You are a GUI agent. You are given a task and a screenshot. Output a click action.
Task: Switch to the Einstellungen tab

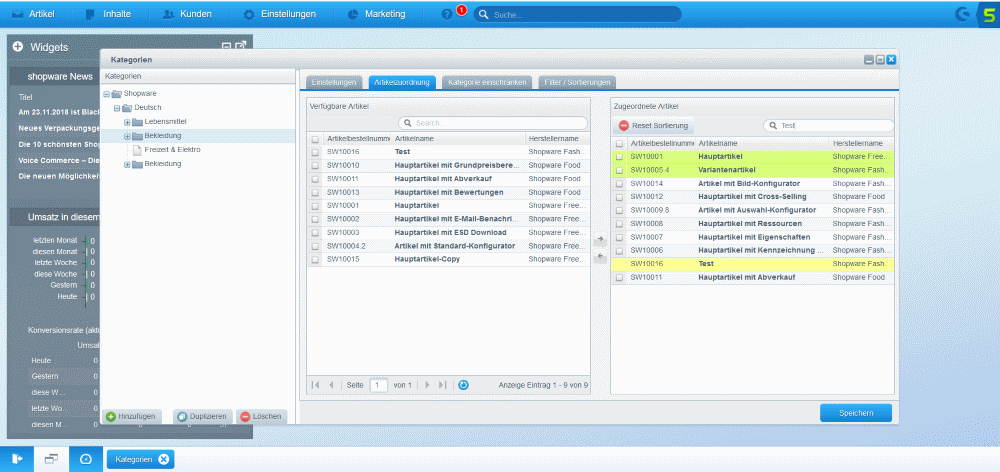[334, 81]
